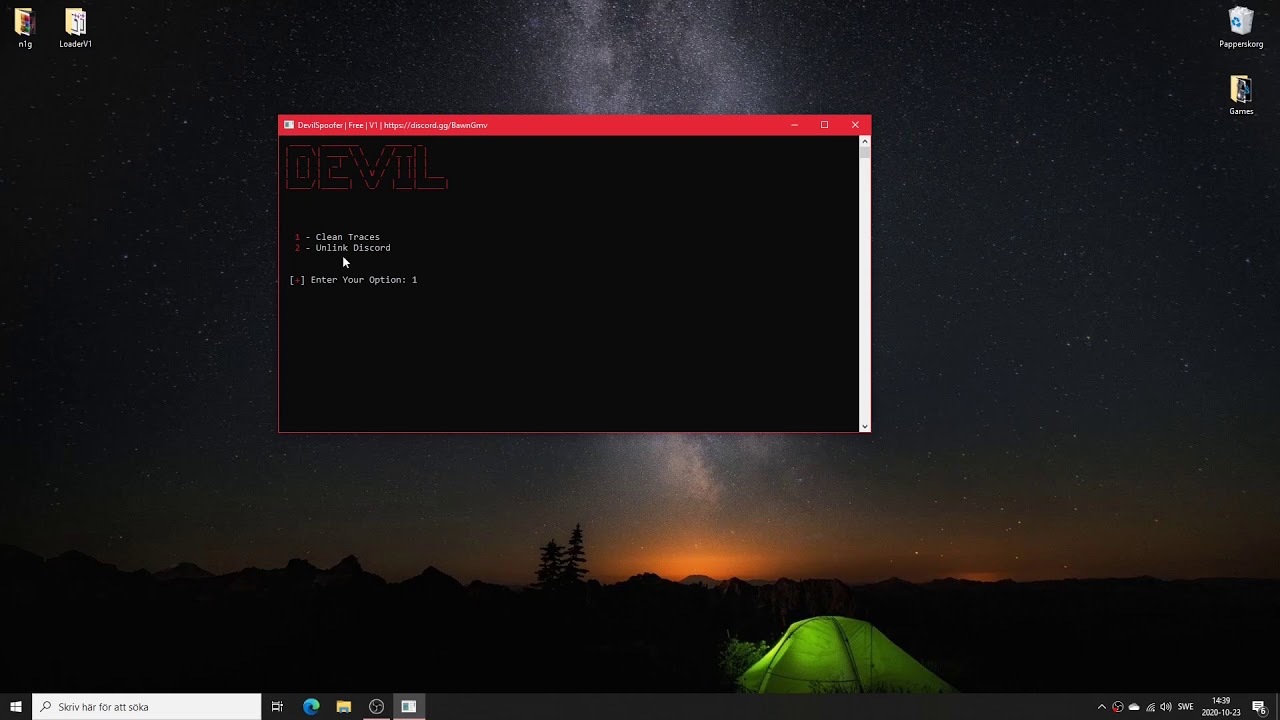Launch Microsoft Edge from the taskbar
Screen dimensions: 1280x720
pos(311,706)
